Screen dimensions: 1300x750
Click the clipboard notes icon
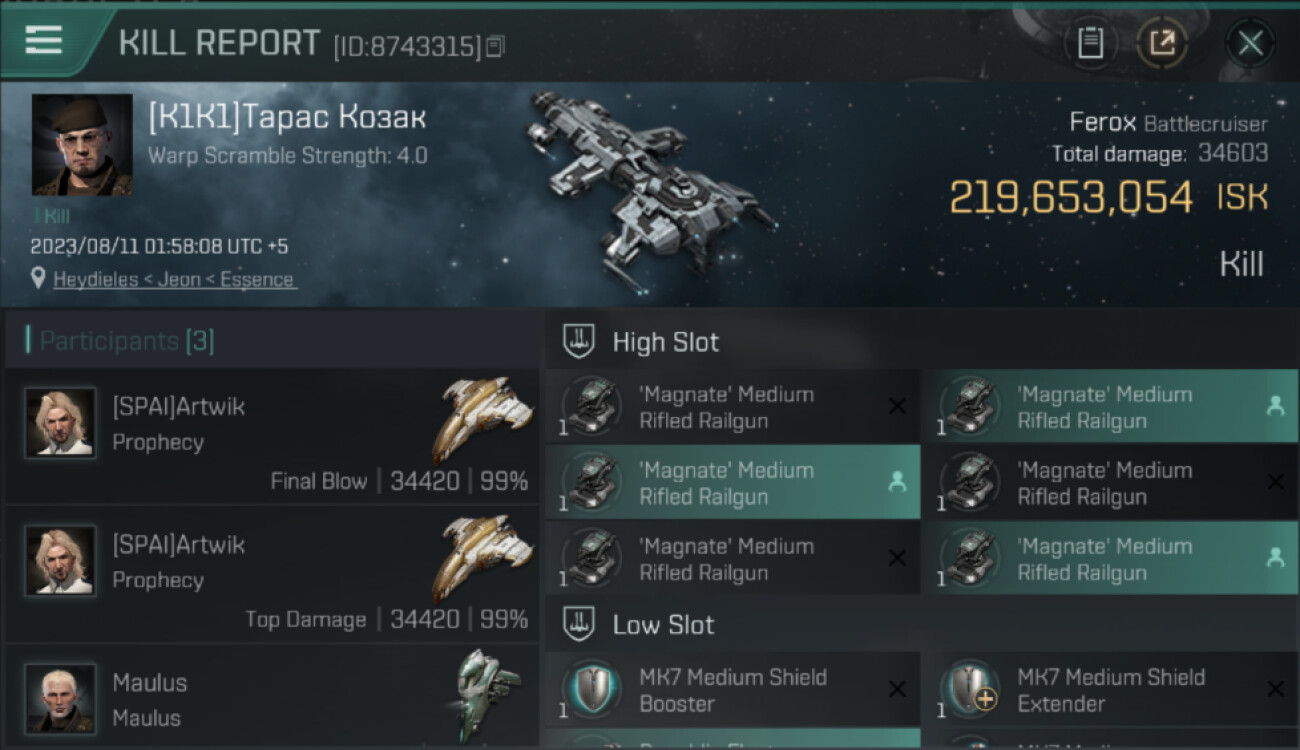pyautogui.click(x=1090, y=43)
